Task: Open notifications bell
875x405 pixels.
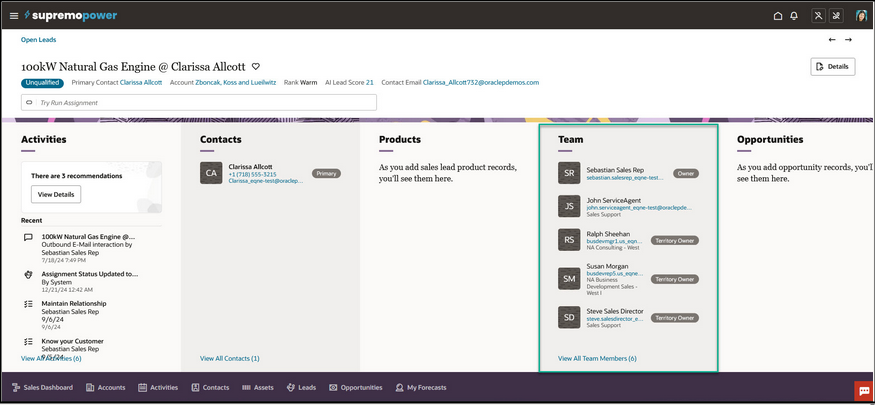Action: click(794, 16)
